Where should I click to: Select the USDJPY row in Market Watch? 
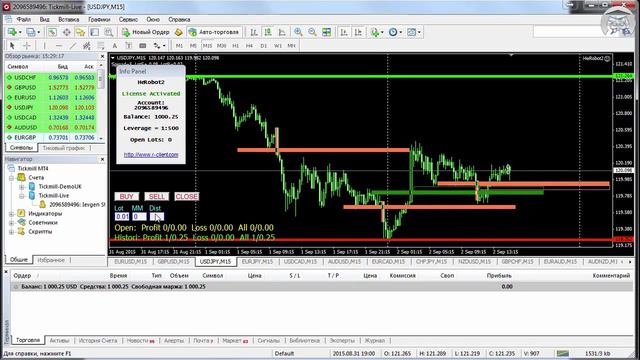tap(51, 107)
